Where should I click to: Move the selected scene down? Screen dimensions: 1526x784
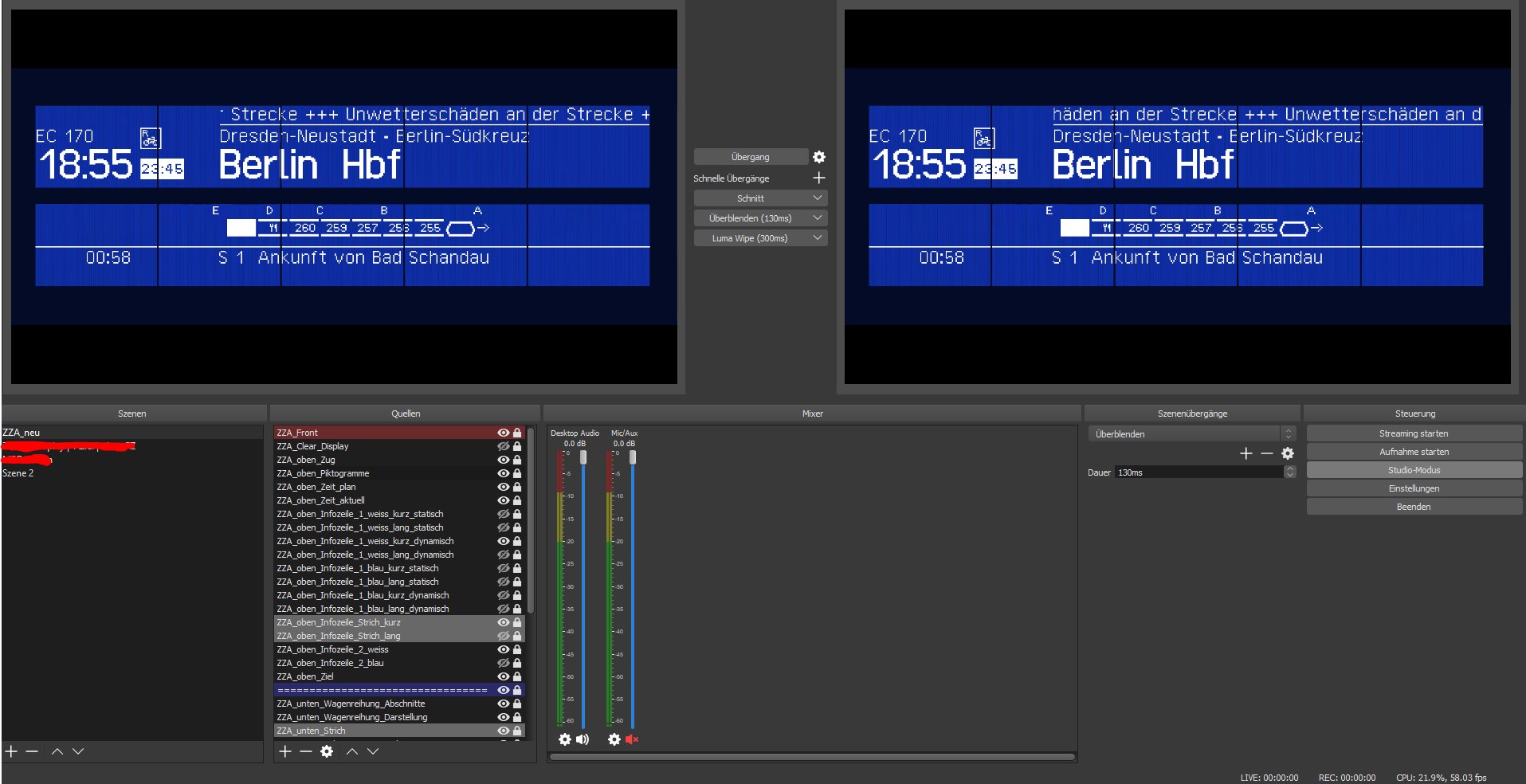click(78, 751)
